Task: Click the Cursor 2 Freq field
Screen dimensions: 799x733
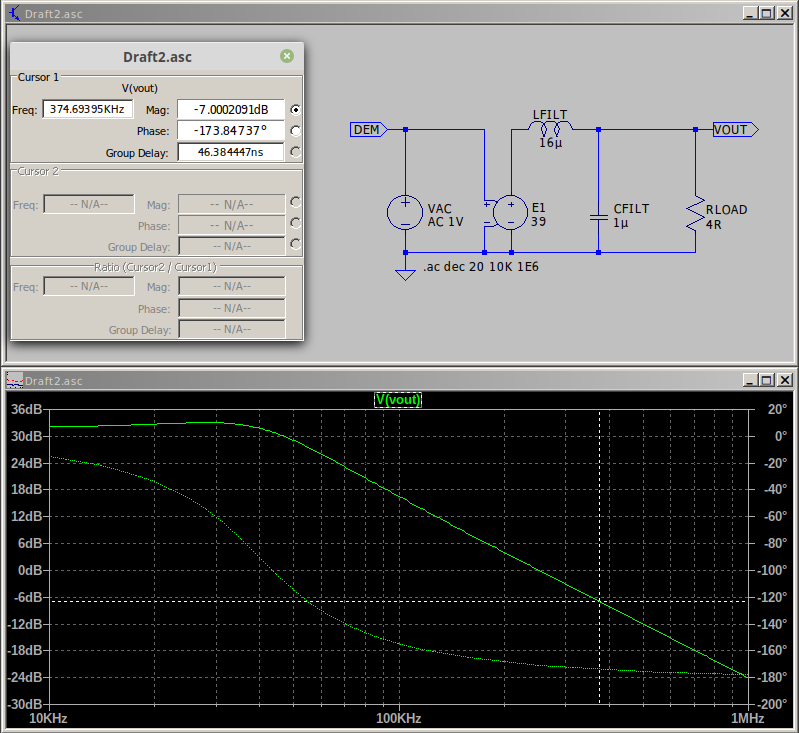Action: [x=89, y=204]
